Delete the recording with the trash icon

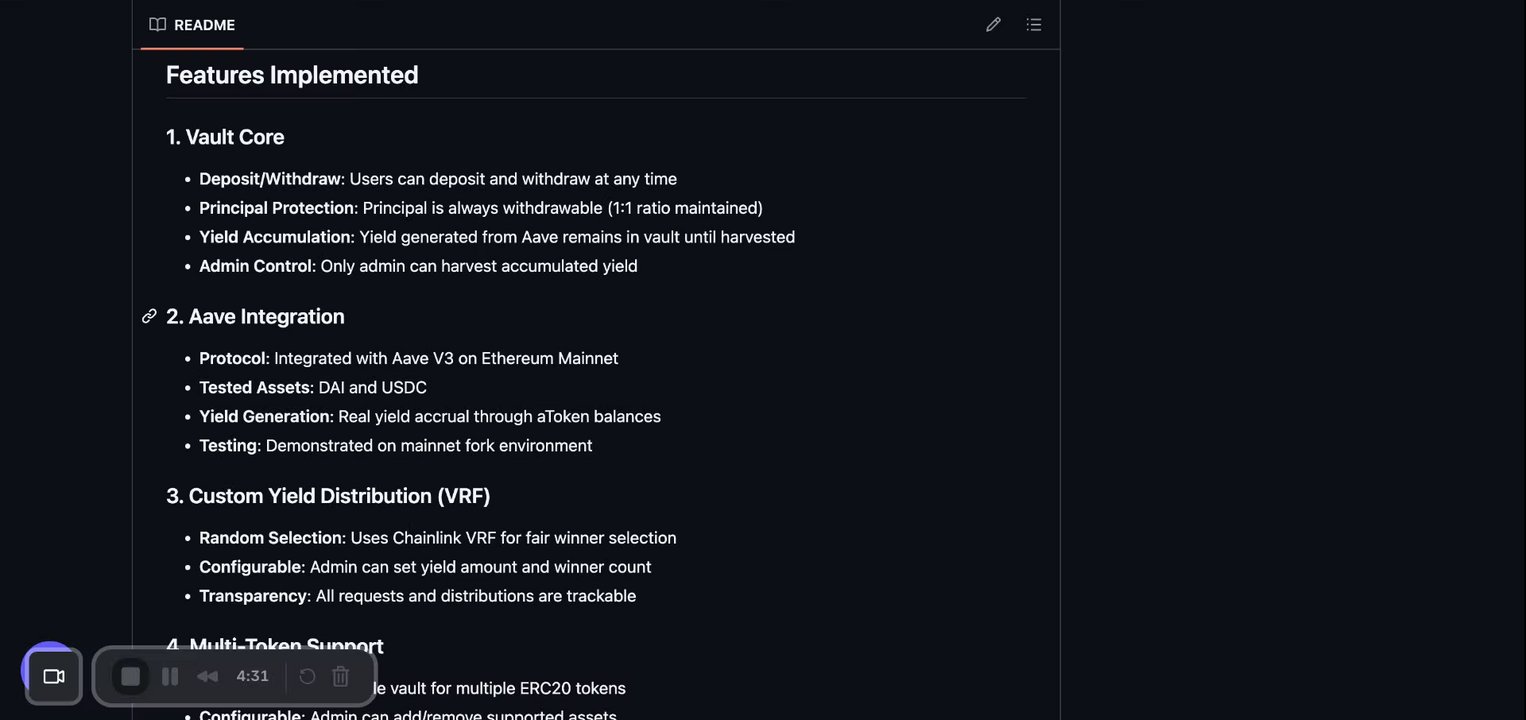click(x=341, y=677)
